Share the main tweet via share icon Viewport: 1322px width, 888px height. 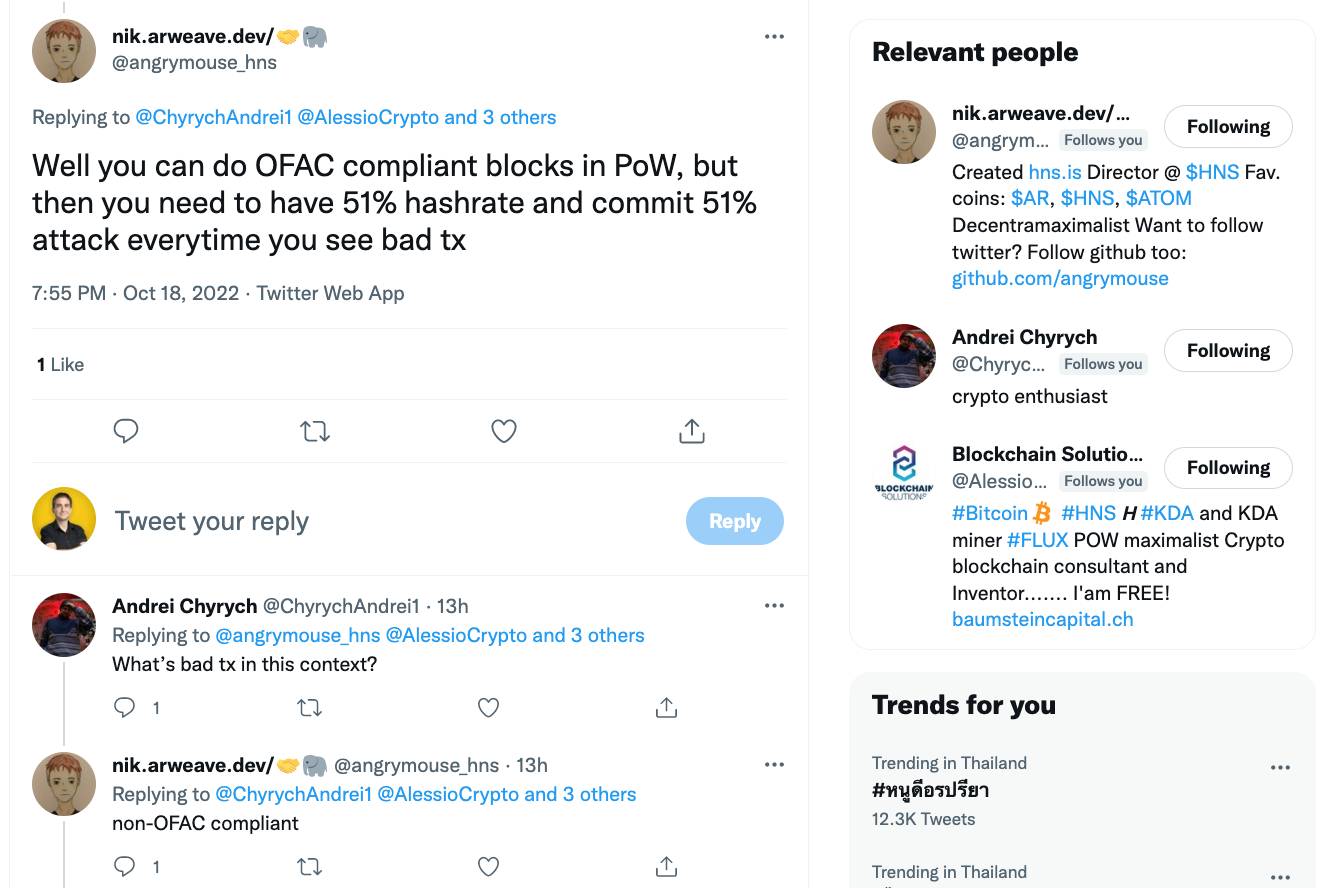point(692,431)
